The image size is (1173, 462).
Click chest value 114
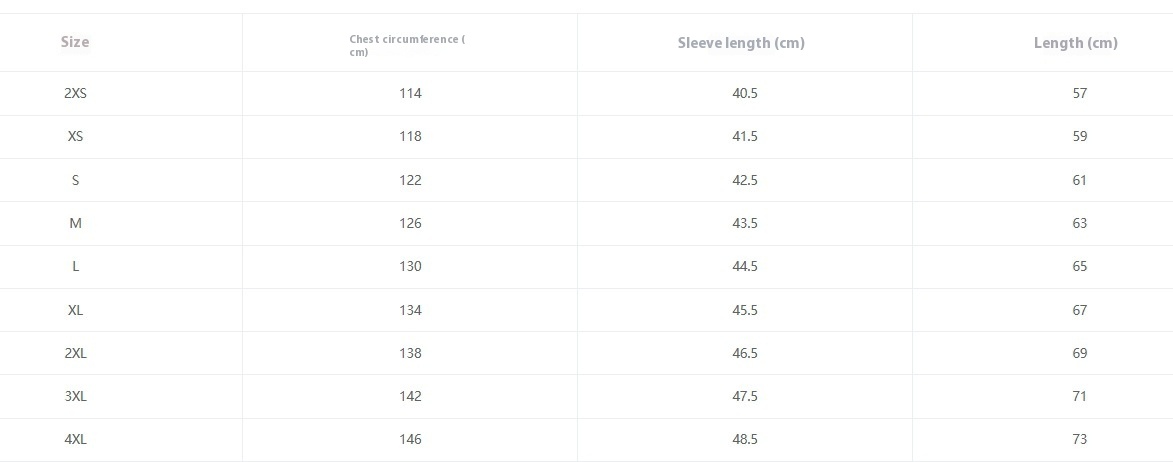[x=410, y=93]
